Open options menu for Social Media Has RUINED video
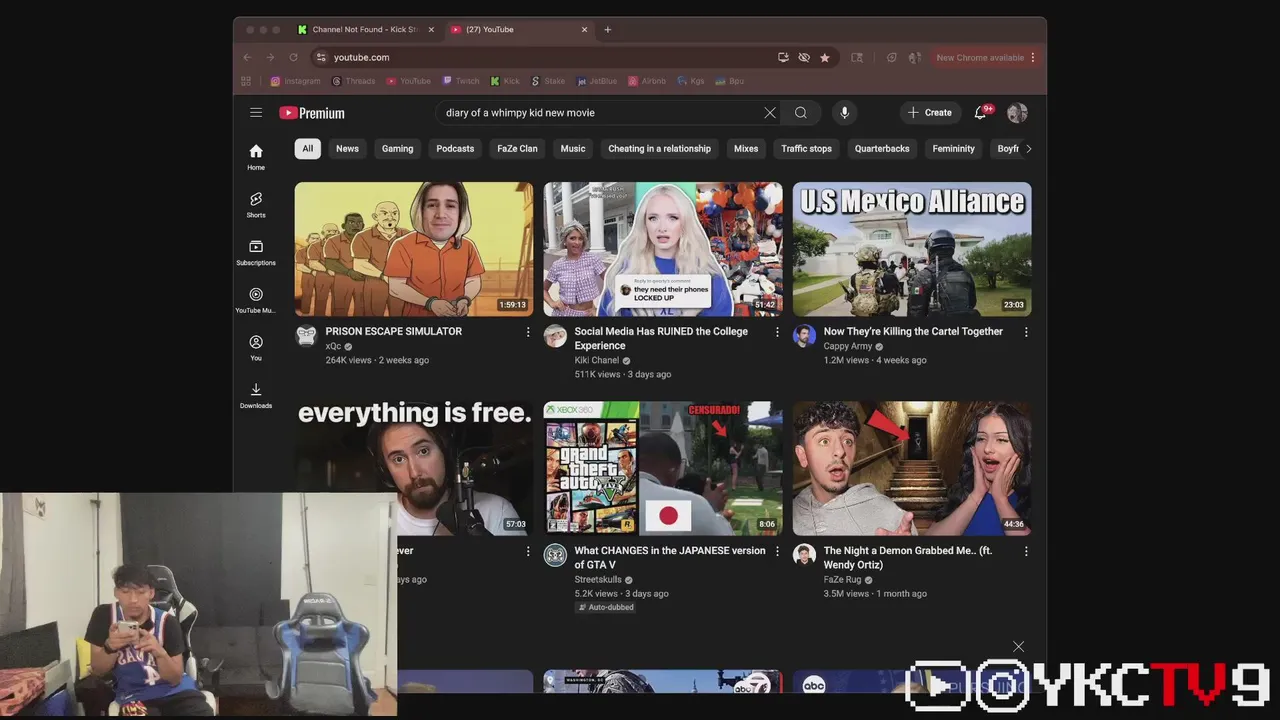The width and height of the screenshot is (1280, 720). (777, 332)
